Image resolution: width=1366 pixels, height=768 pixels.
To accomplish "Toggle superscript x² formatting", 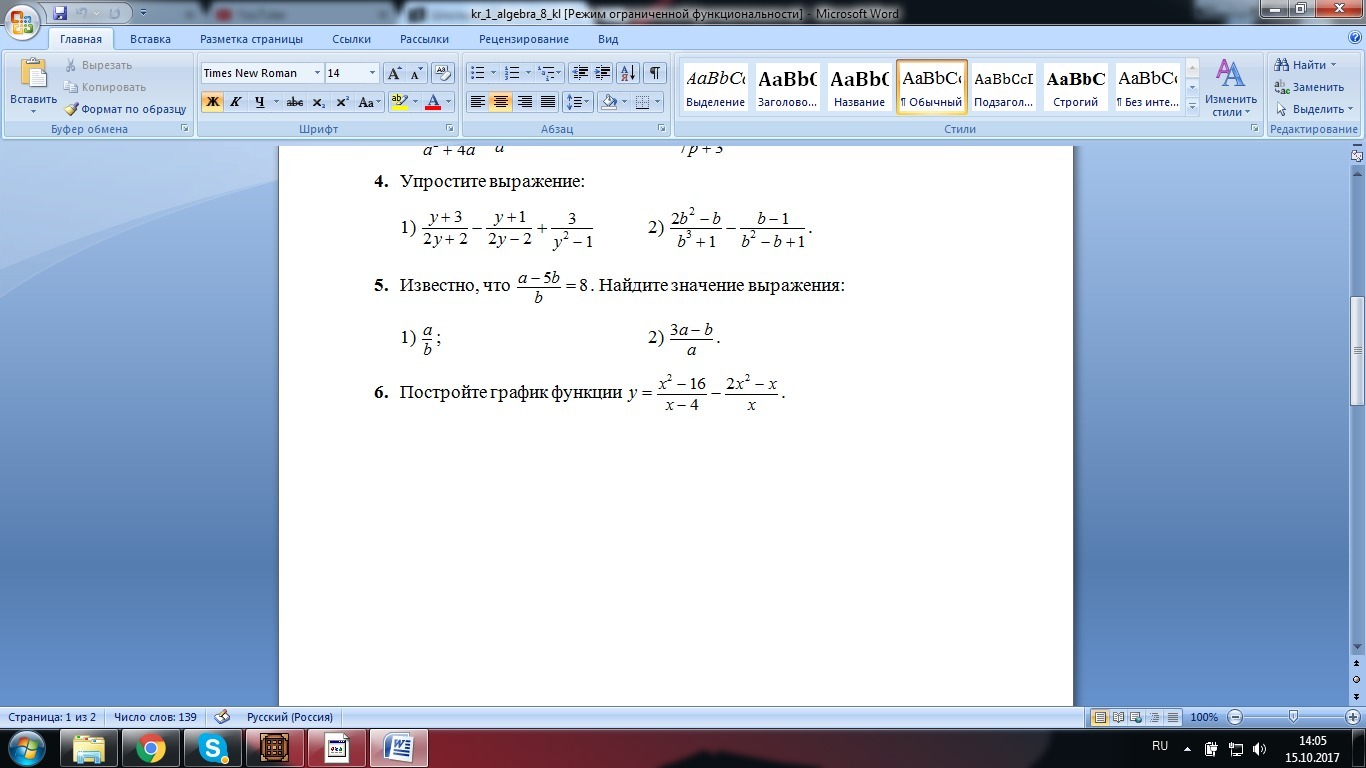I will click(342, 102).
